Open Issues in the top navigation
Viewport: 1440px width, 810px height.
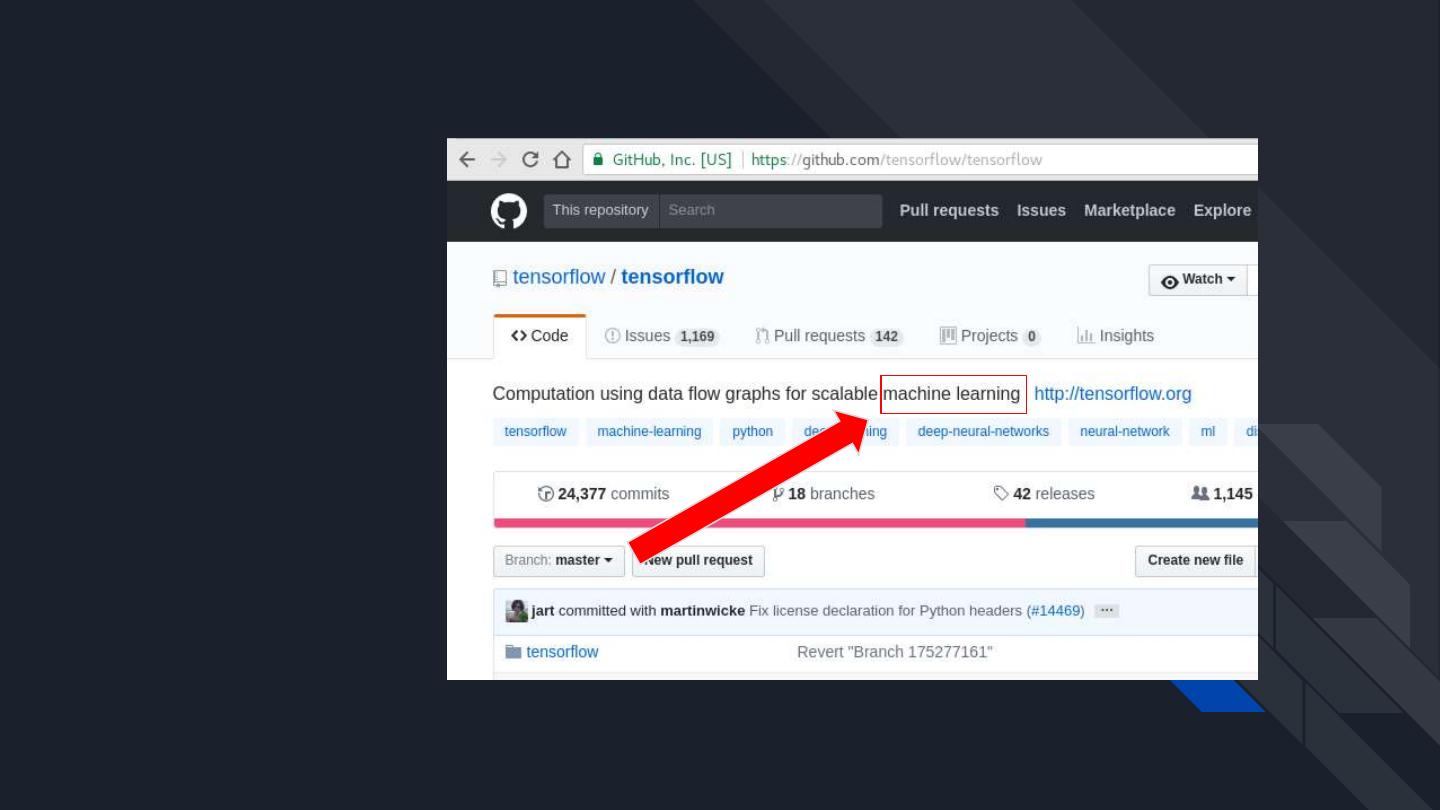point(1041,210)
